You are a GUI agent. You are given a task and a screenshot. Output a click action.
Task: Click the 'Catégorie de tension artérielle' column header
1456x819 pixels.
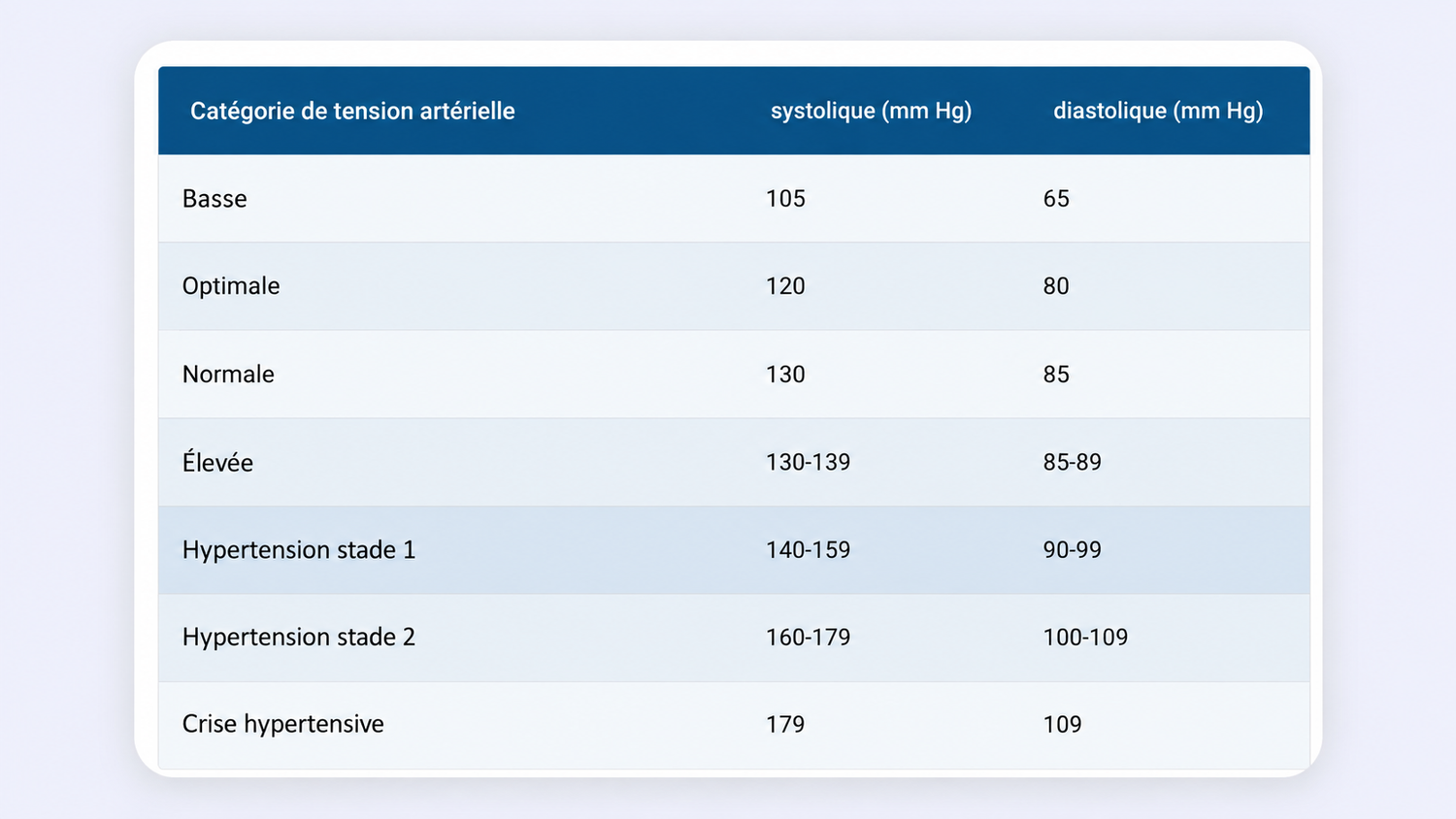(x=352, y=111)
